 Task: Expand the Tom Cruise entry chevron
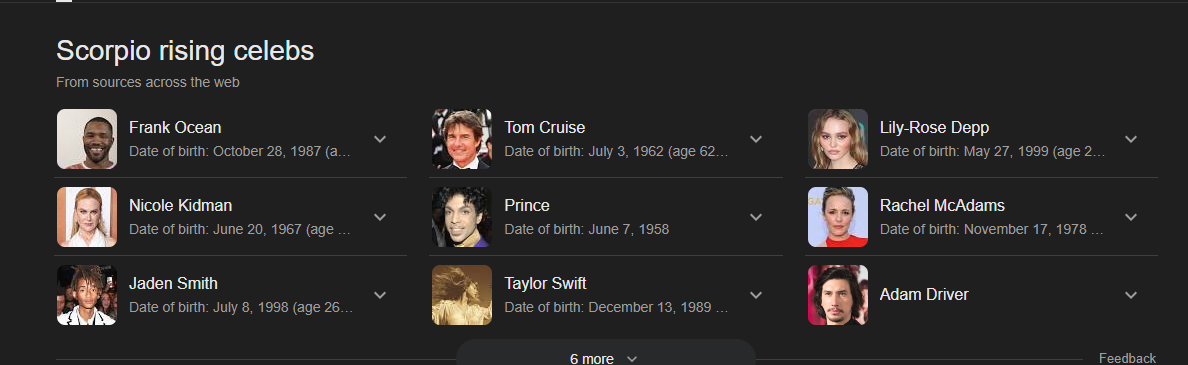pyautogui.click(x=755, y=139)
